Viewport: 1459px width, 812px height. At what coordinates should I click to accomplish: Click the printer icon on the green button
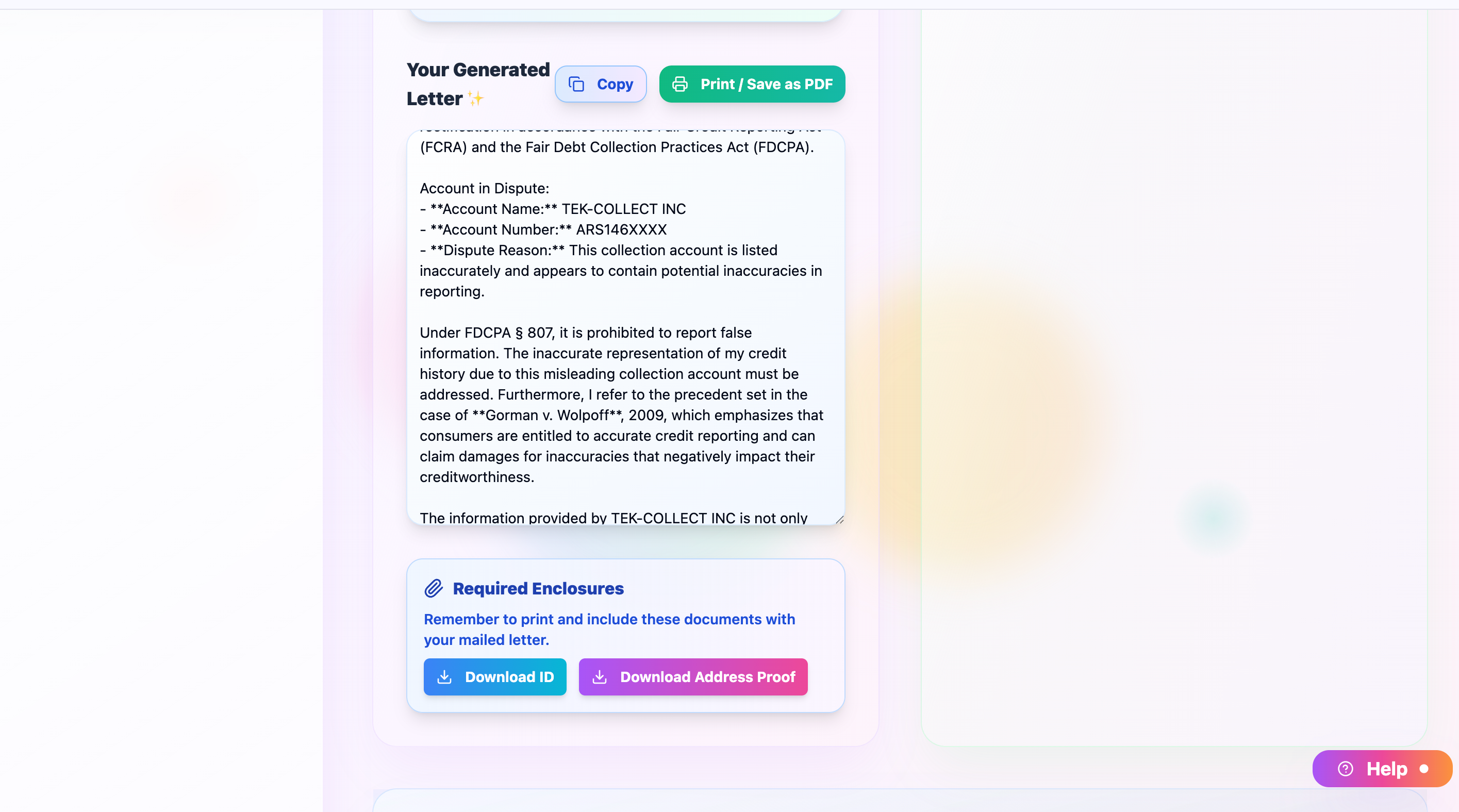(x=679, y=85)
